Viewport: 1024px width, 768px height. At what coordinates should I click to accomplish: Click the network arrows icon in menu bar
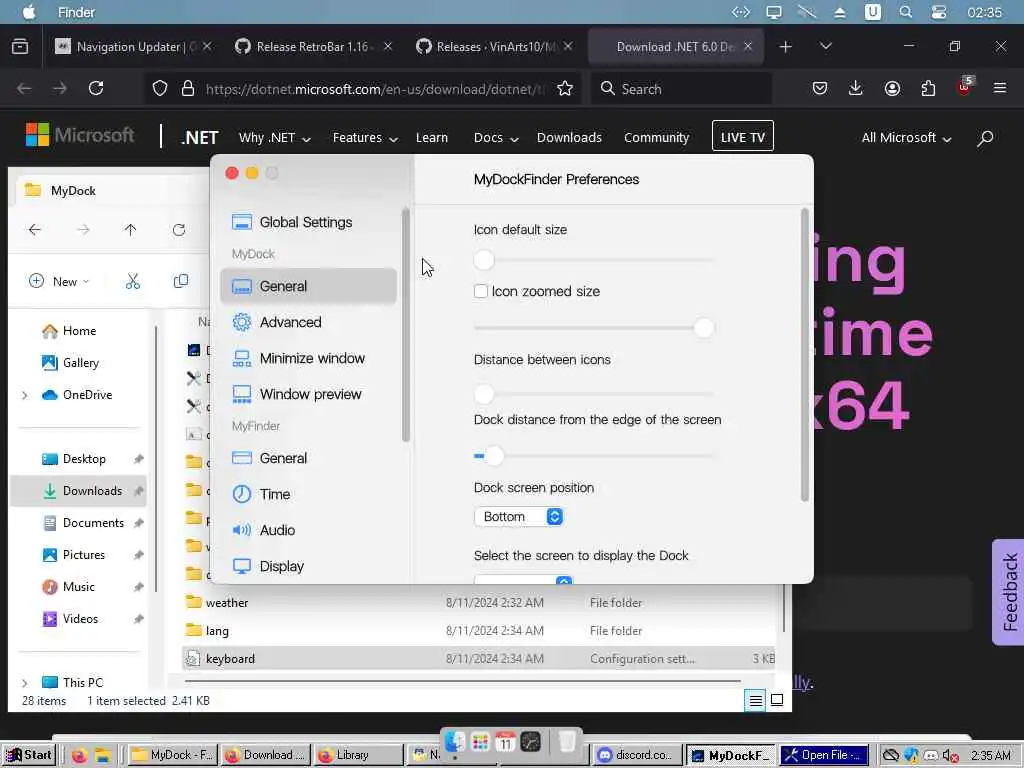741,12
